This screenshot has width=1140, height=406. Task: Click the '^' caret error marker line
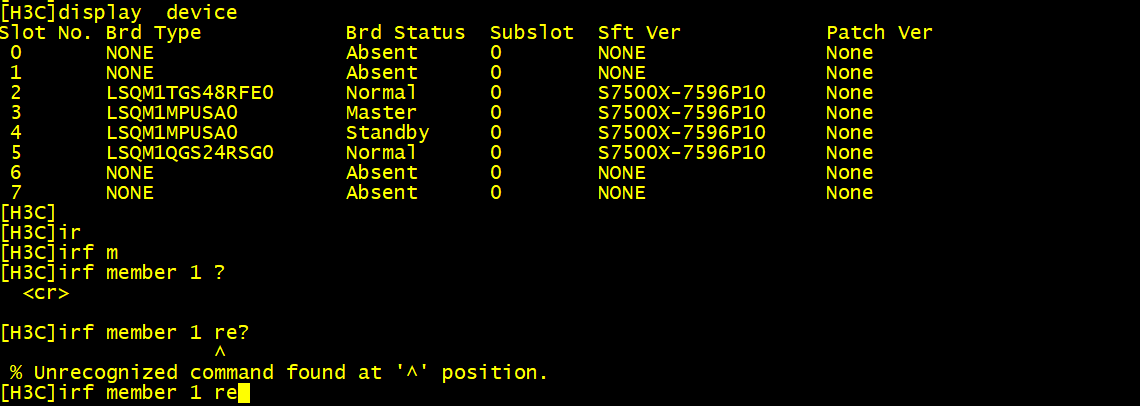pyautogui.click(x=220, y=353)
